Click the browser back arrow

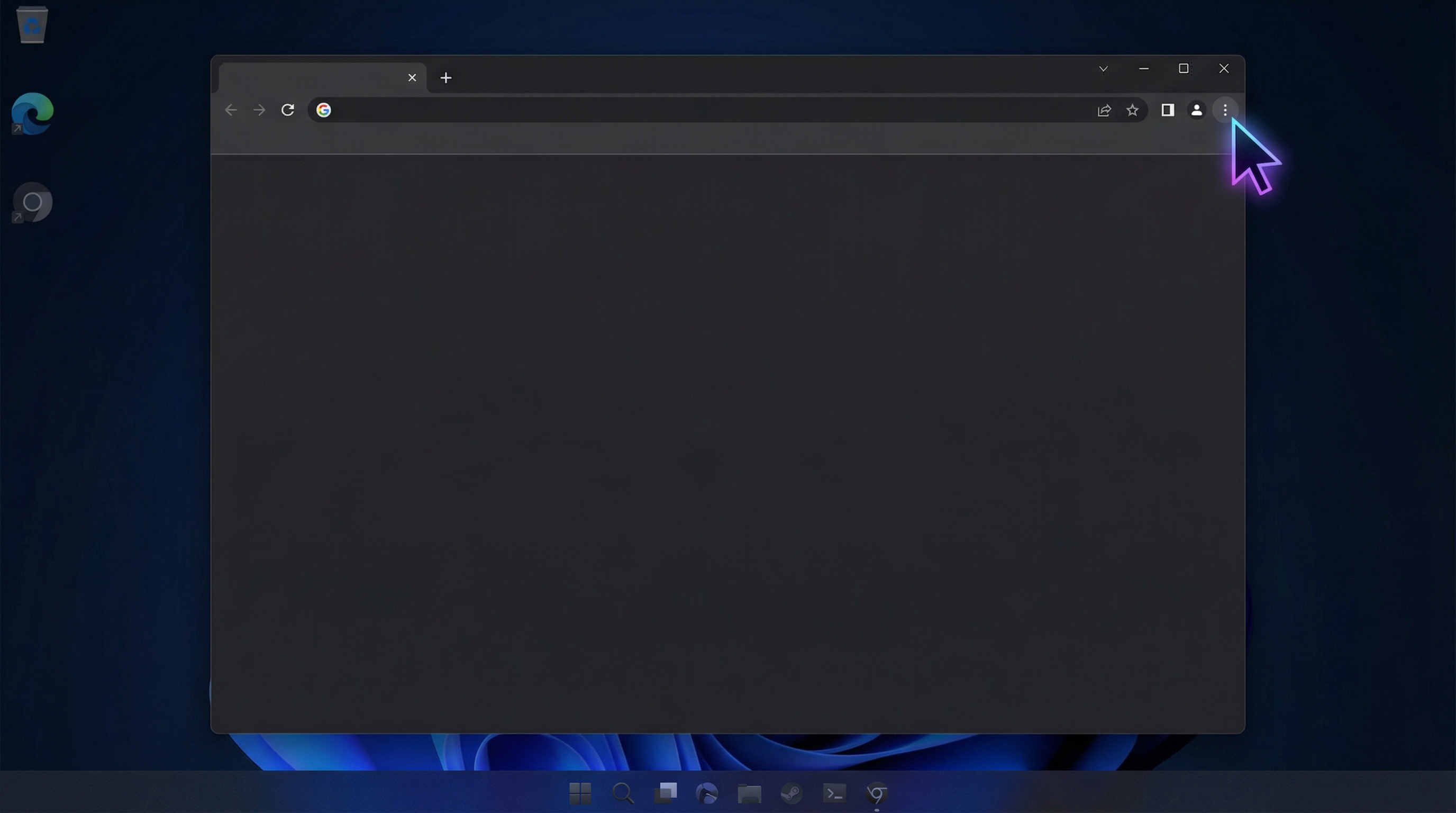231,110
